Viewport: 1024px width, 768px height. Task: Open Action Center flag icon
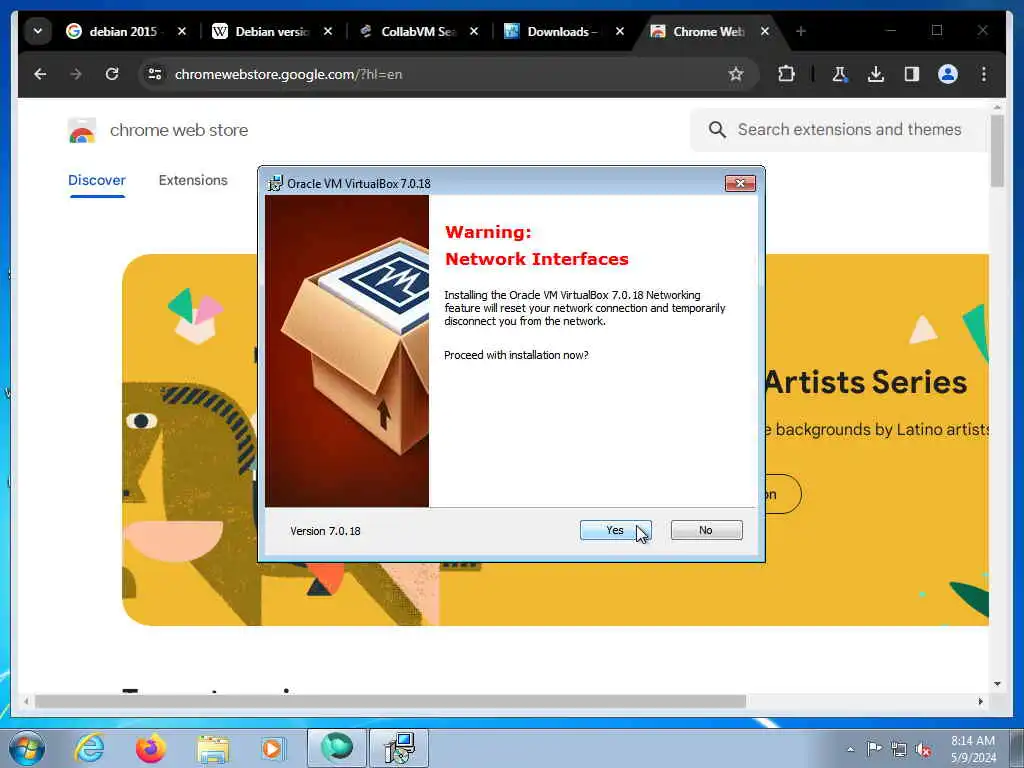coord(874,749)
